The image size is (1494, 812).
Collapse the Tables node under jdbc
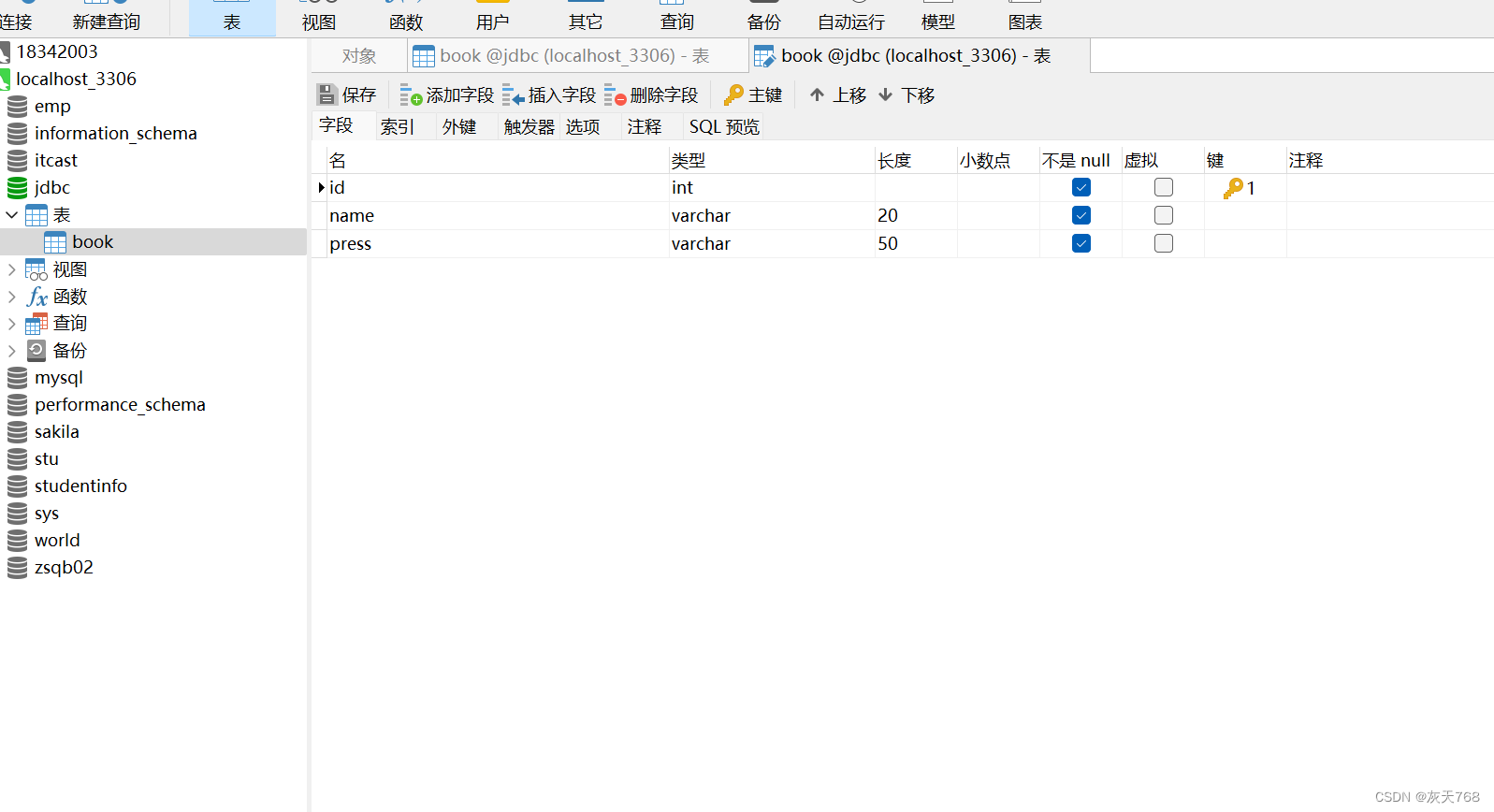pyautogui.click(x=12, y=215)
